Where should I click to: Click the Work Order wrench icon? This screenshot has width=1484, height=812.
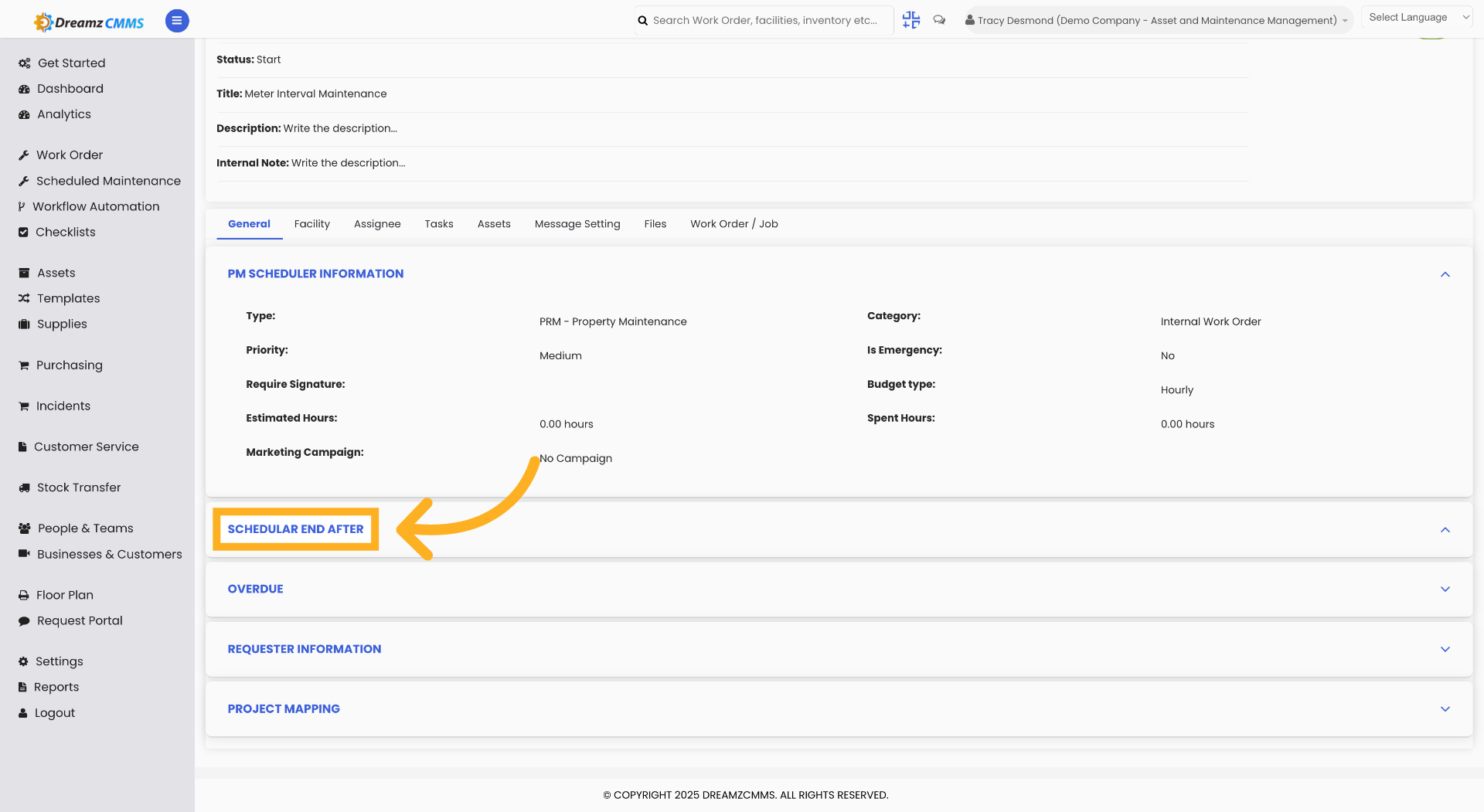[24, 155]
